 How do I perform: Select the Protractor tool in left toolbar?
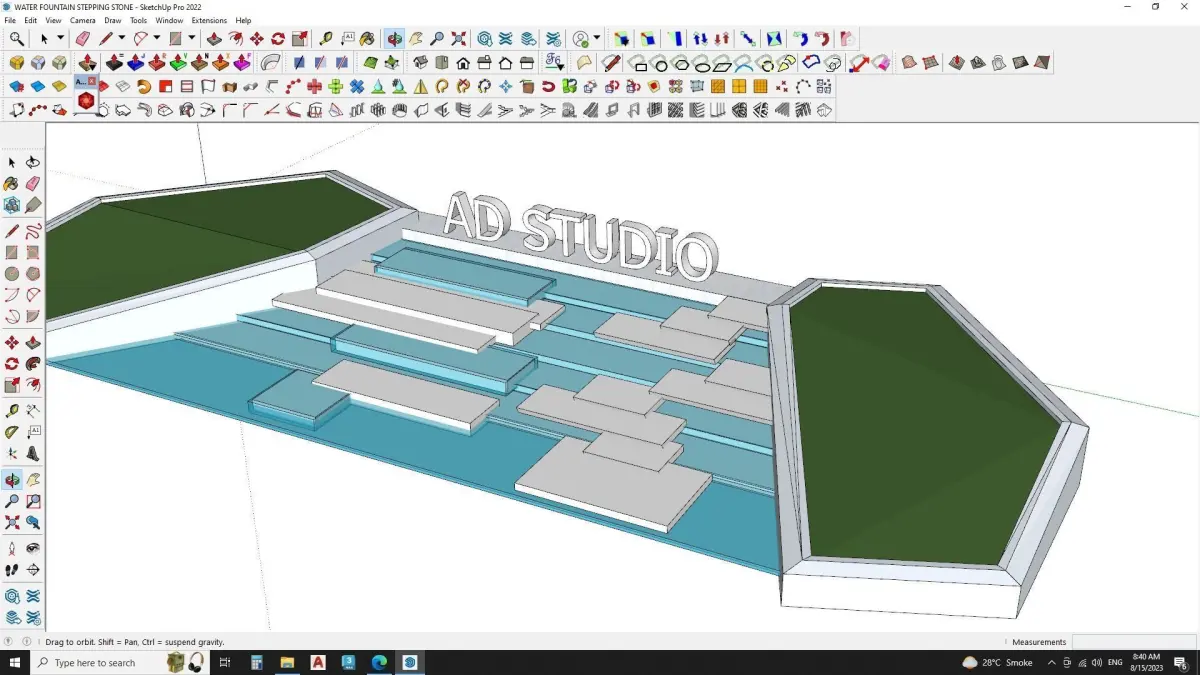(12, 432)
